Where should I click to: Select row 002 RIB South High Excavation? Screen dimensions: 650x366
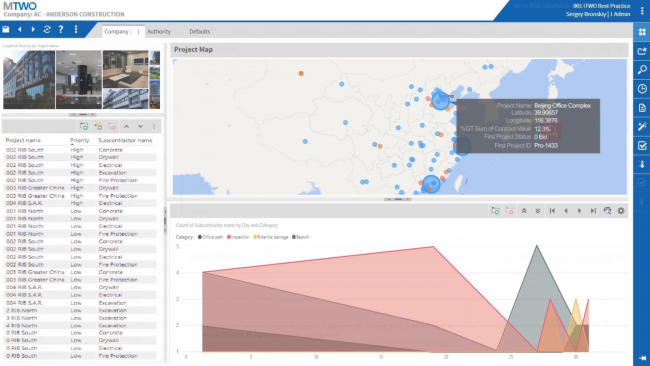point(80,172)
